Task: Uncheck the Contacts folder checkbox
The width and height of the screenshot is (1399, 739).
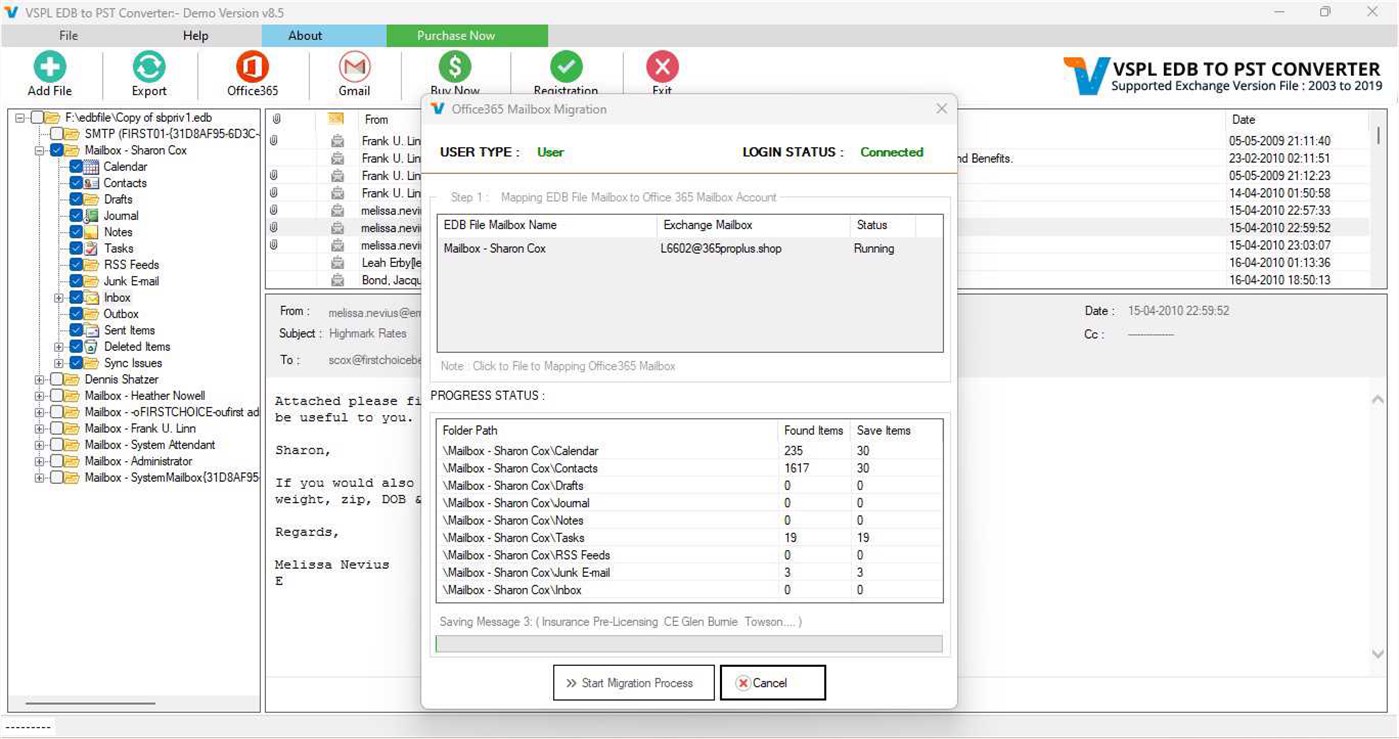Action: [x=78, y=183]
